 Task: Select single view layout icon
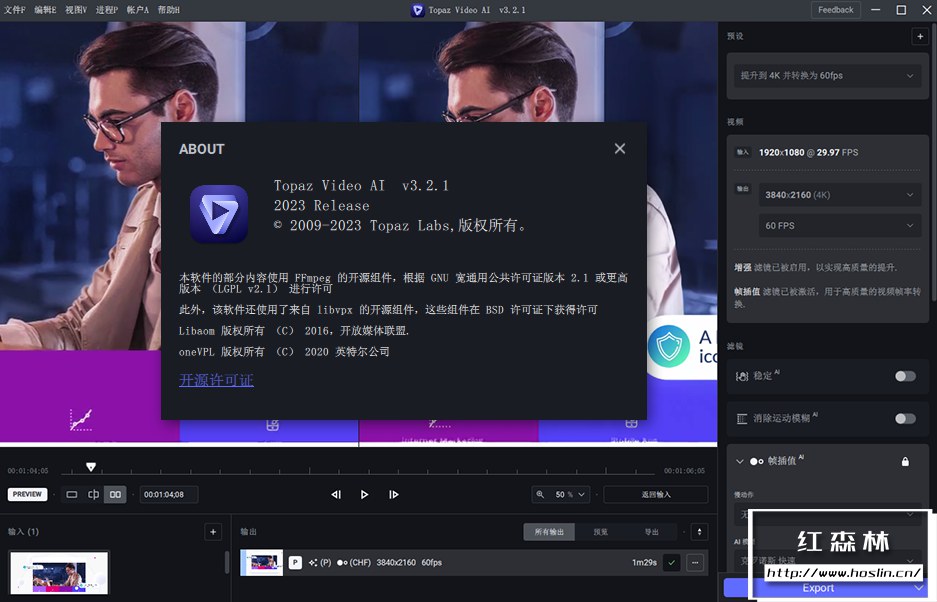[72, 494]
